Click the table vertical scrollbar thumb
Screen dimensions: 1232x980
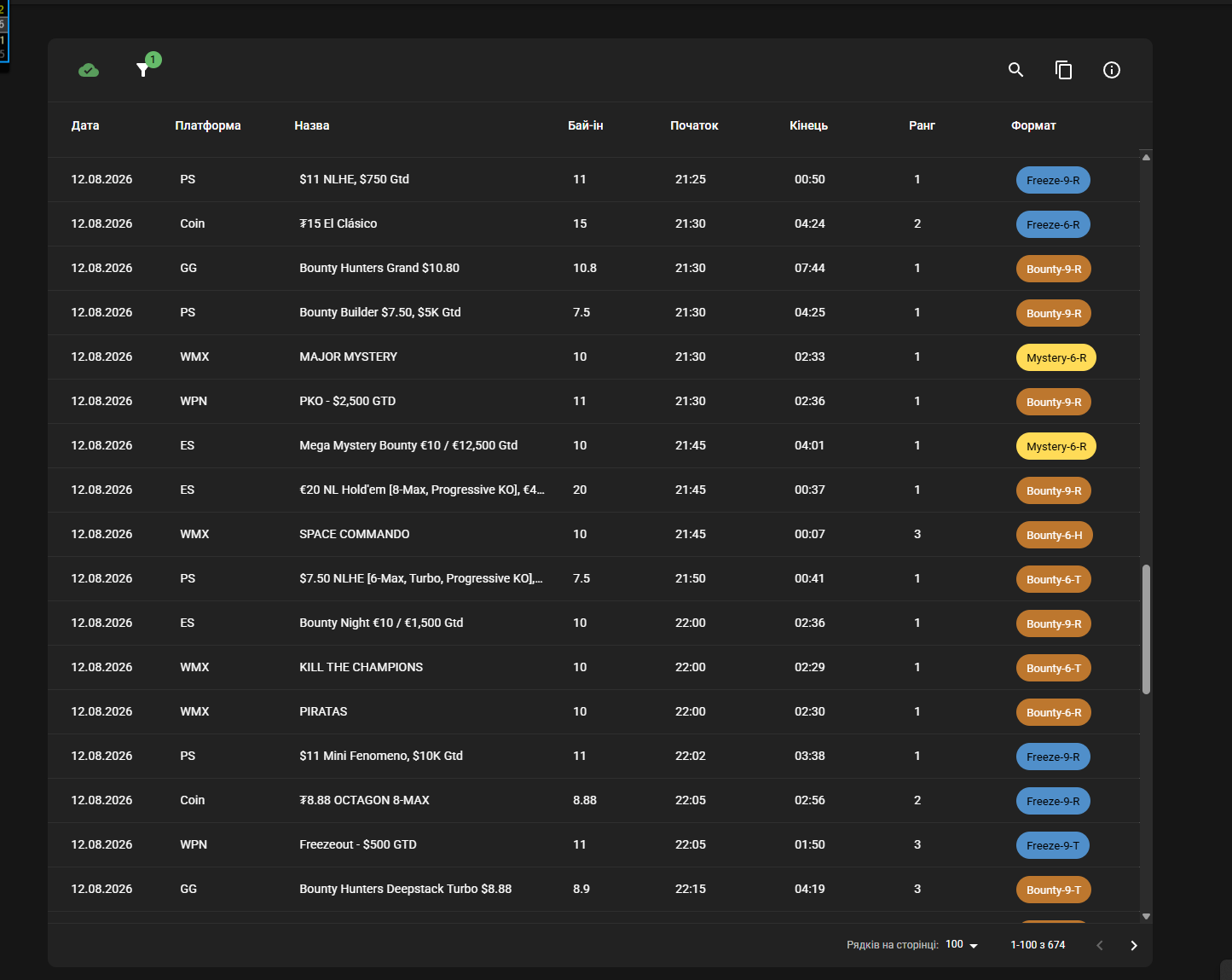click(x=1146, y=629)
